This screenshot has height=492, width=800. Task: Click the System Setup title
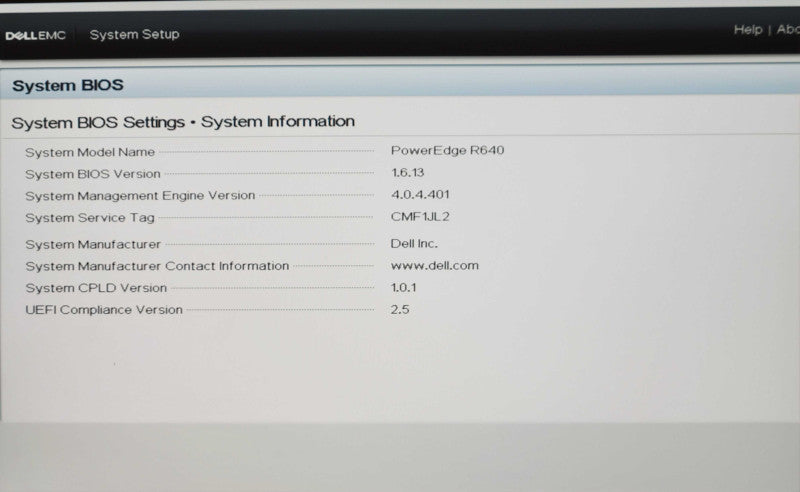pos(135,34)
